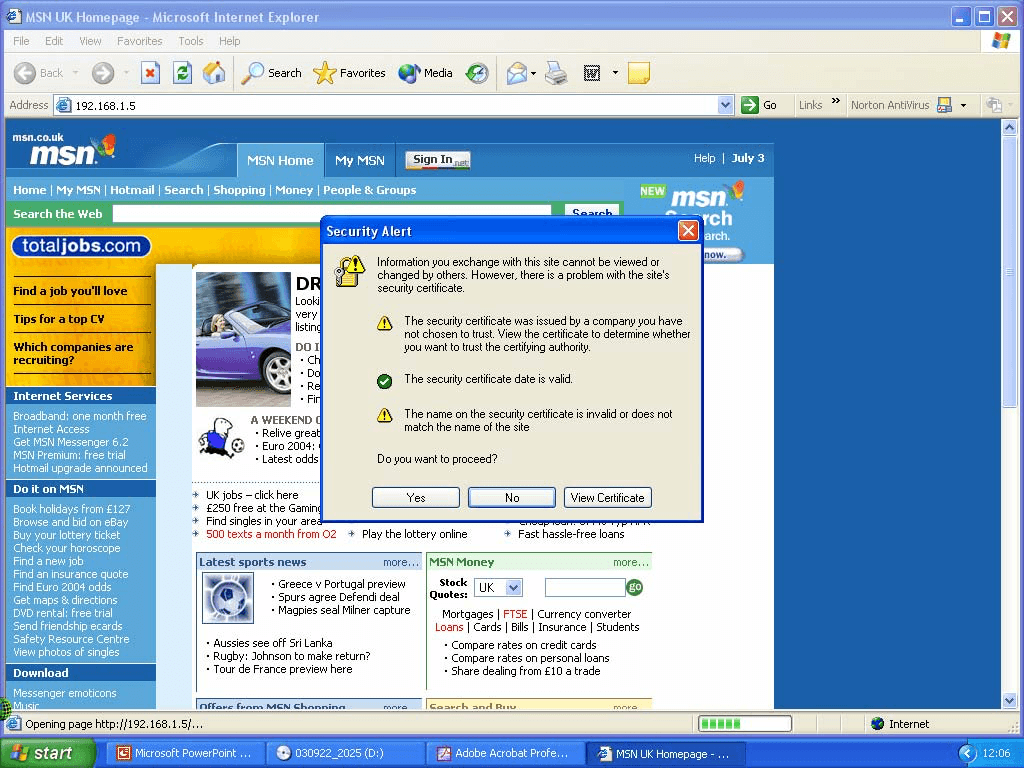Image resolution: width=1024 pixels, height=768 pixels.
Task: Open the 030922_2025 (D:) taskbar button
Action: coord(345,754)
